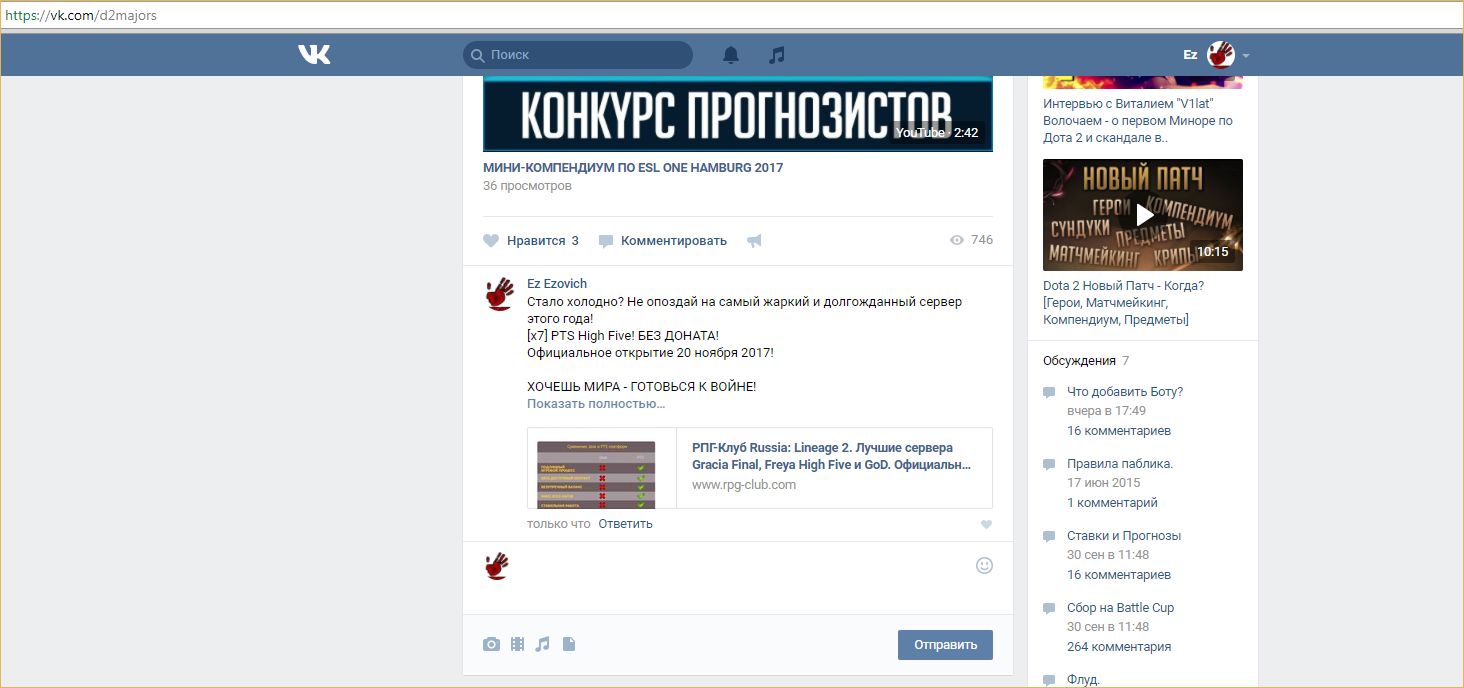Attach a video with film icon
This screenshot has width=1464, height=688.
click(x=517, y=645)
